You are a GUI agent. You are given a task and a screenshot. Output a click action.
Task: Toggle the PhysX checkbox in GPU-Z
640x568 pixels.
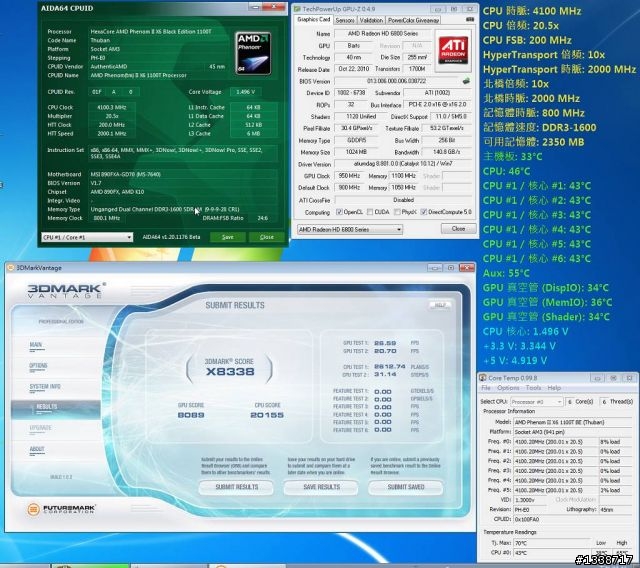point(397,212)
